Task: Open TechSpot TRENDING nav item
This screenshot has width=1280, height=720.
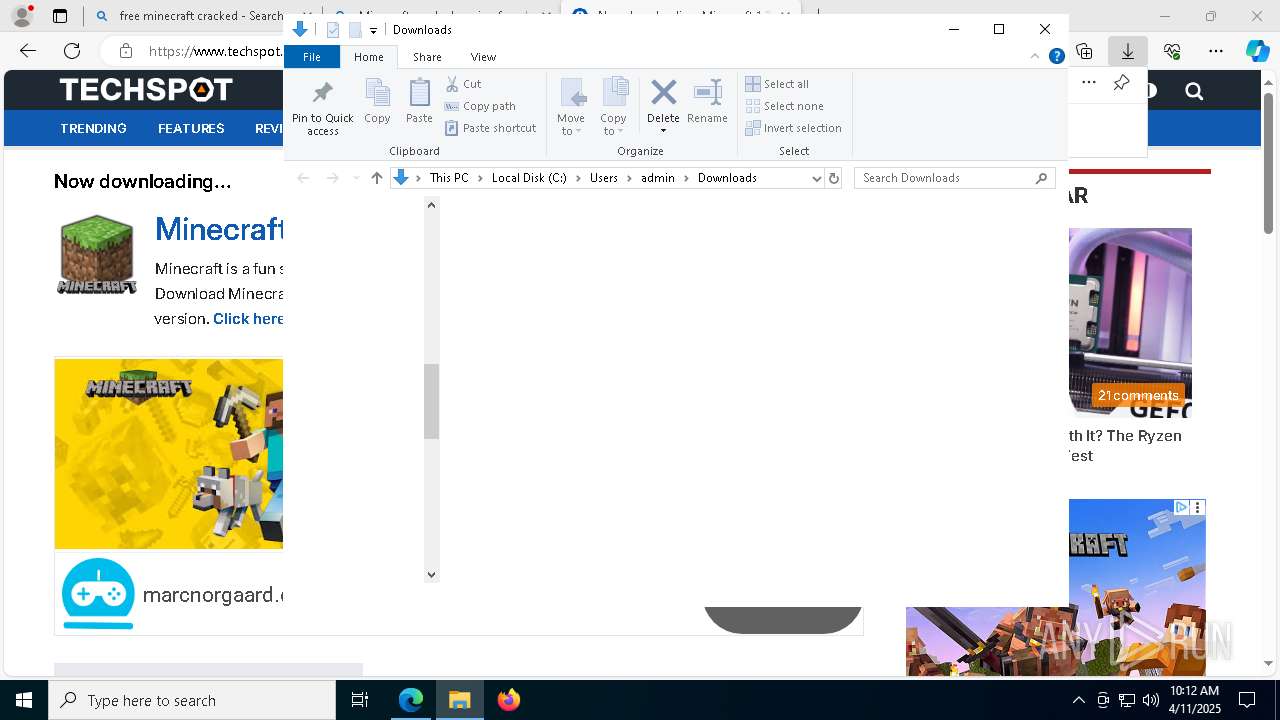Action: coord(93,128)
